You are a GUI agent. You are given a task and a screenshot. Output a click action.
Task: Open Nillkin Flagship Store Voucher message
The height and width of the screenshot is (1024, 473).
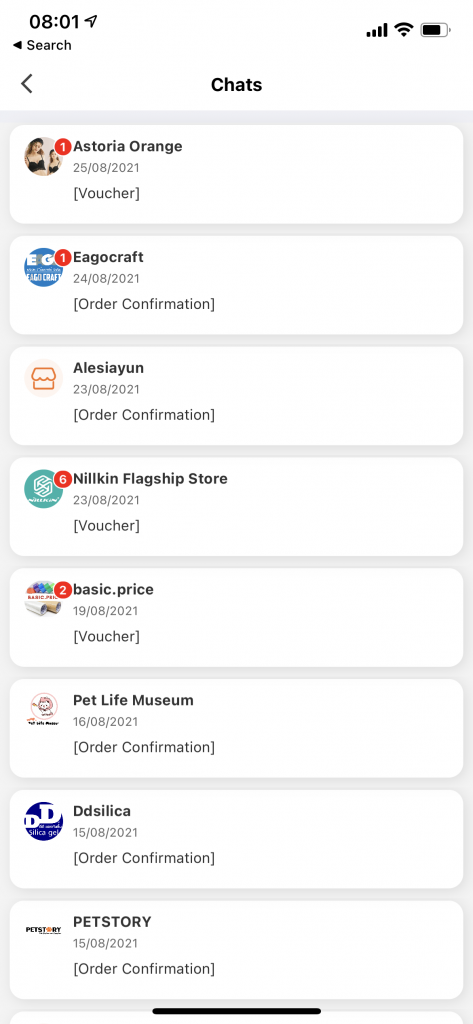236,507
